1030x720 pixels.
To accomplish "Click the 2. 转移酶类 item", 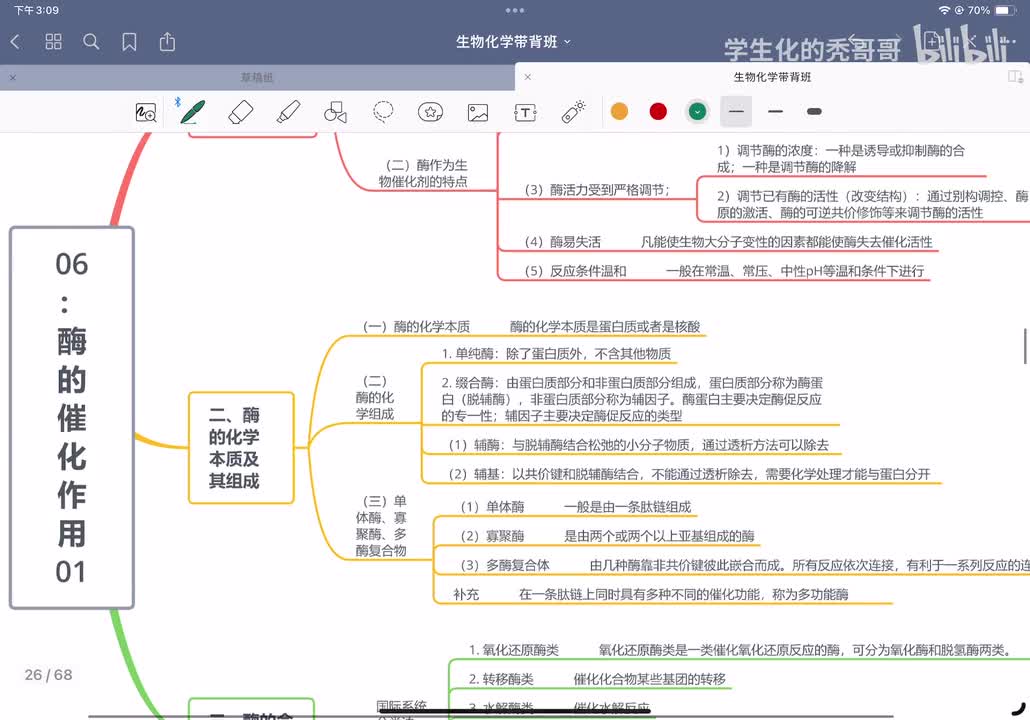I will [x=501, y=679].
